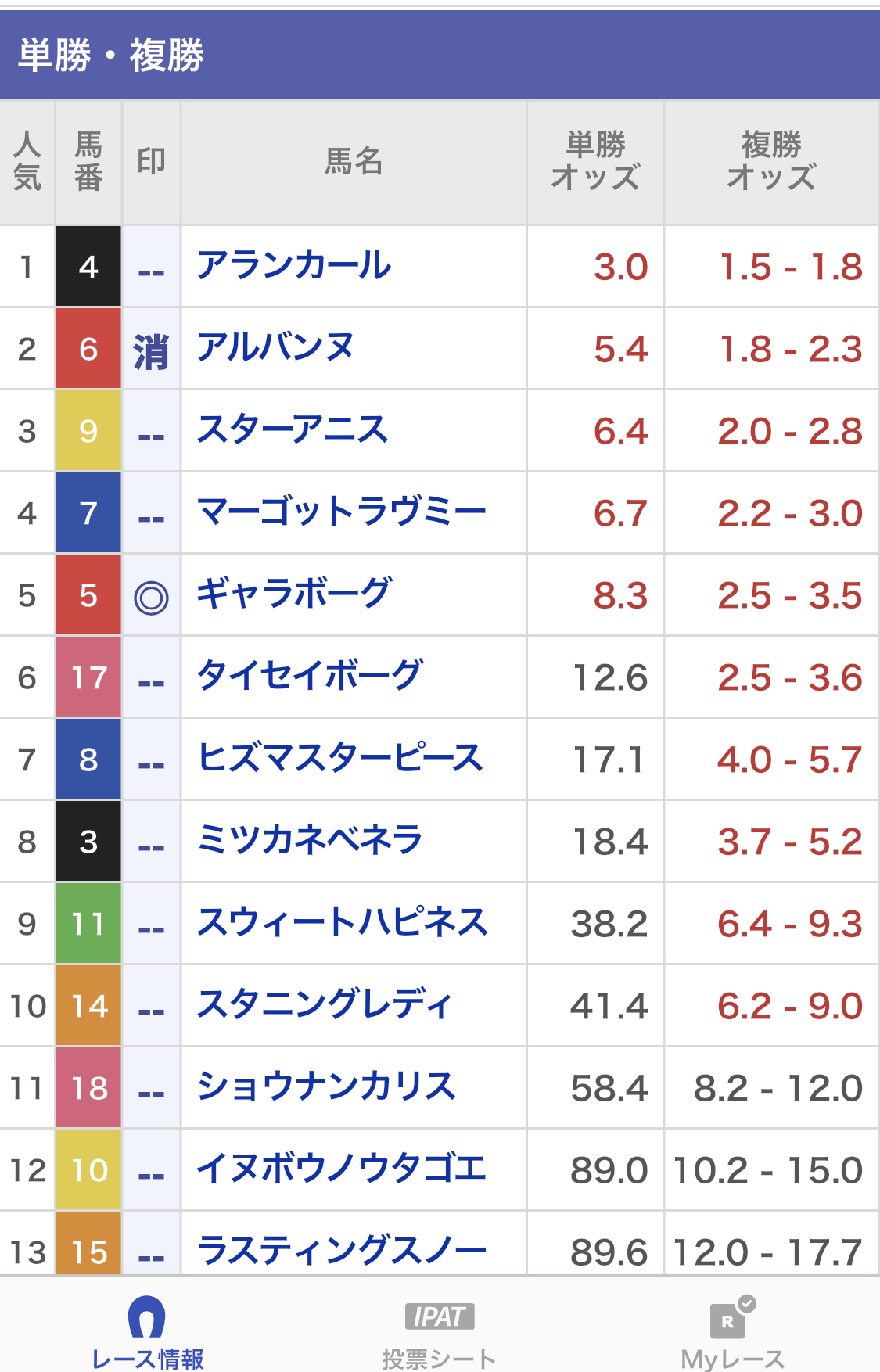
Task: Select horse スウィートハピネス
Action: [x=343, y=923]
